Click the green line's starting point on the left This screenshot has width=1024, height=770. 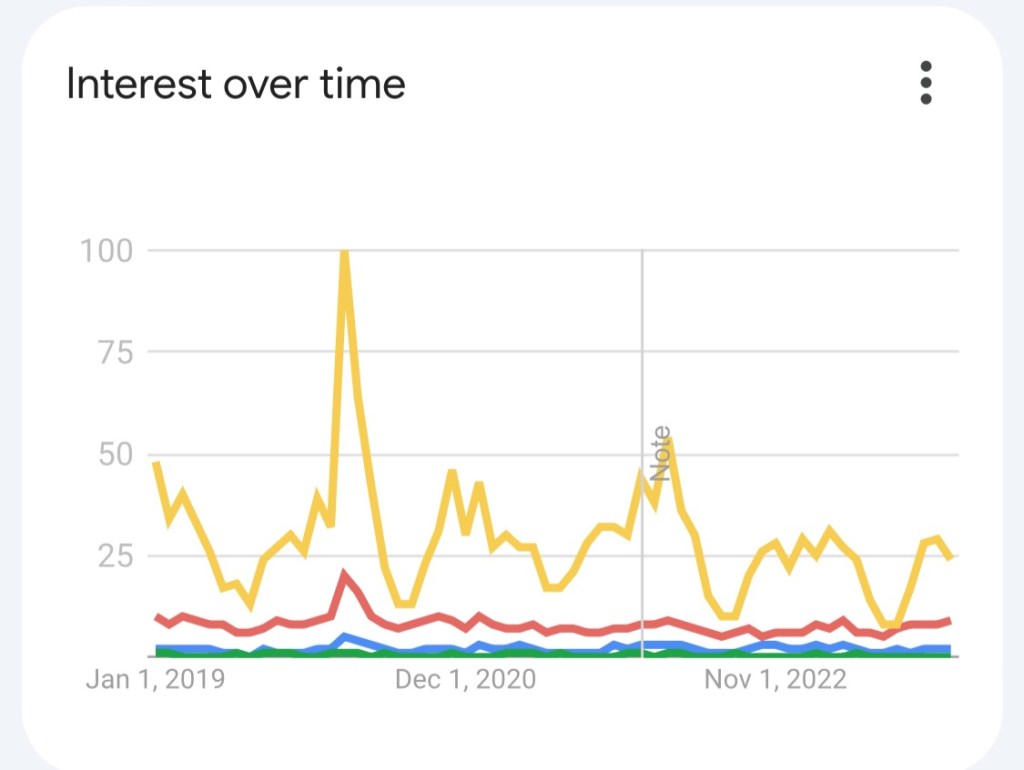click(x=157, y=653)
